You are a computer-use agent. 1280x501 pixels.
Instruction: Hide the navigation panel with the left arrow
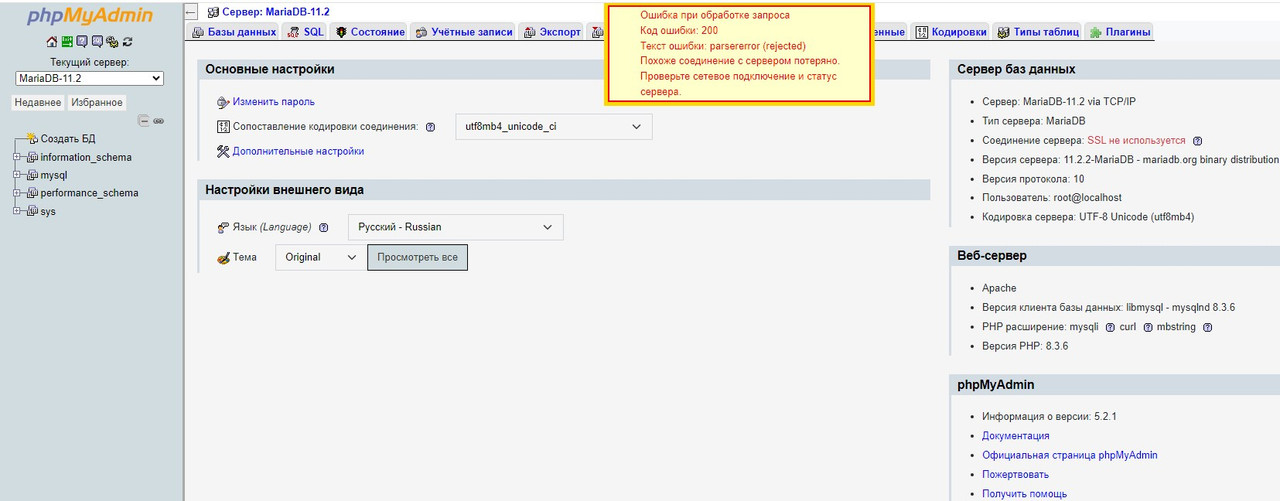click(192, 12)
